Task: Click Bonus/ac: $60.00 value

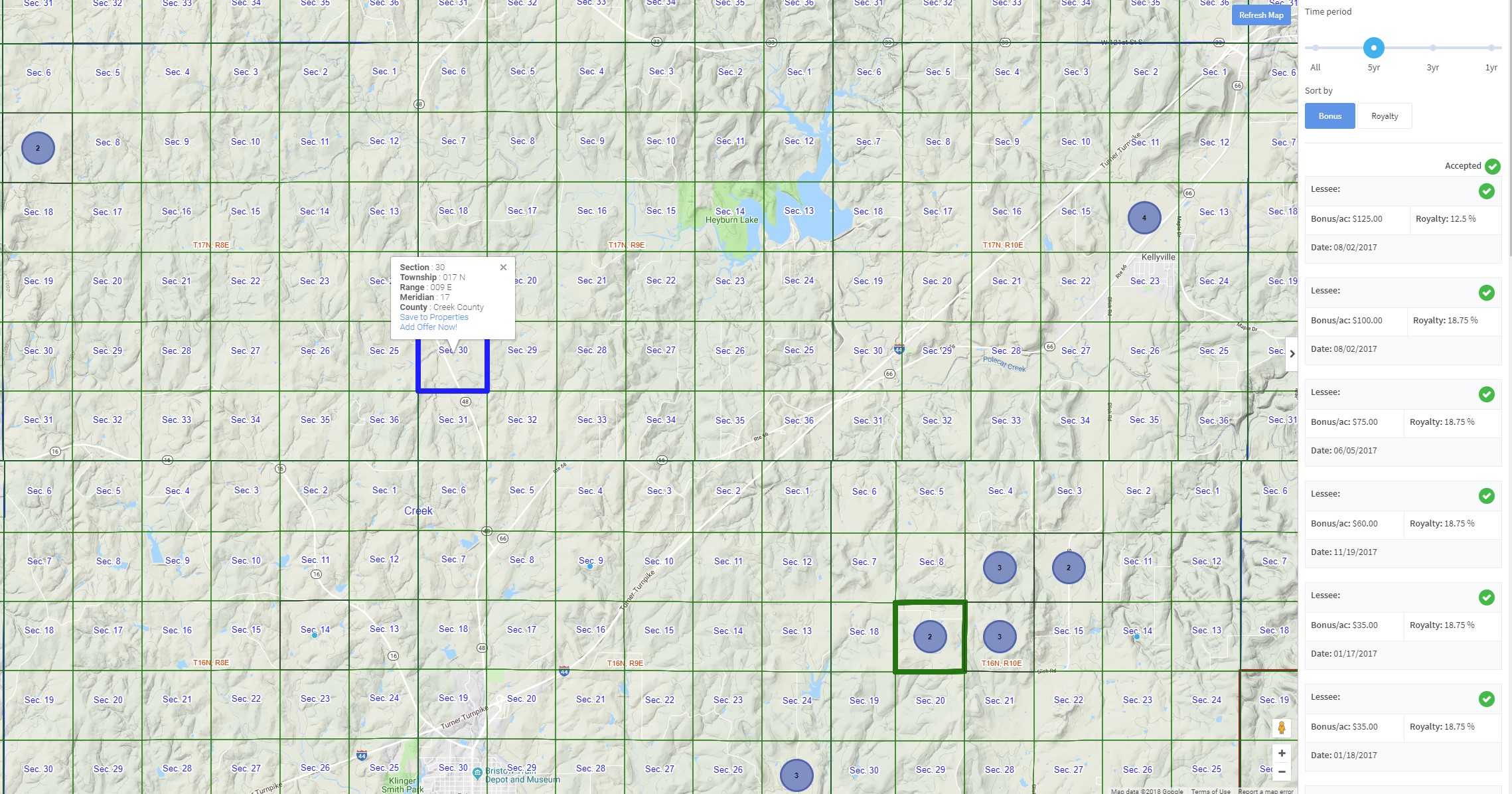Action: tap(1344, 524)
